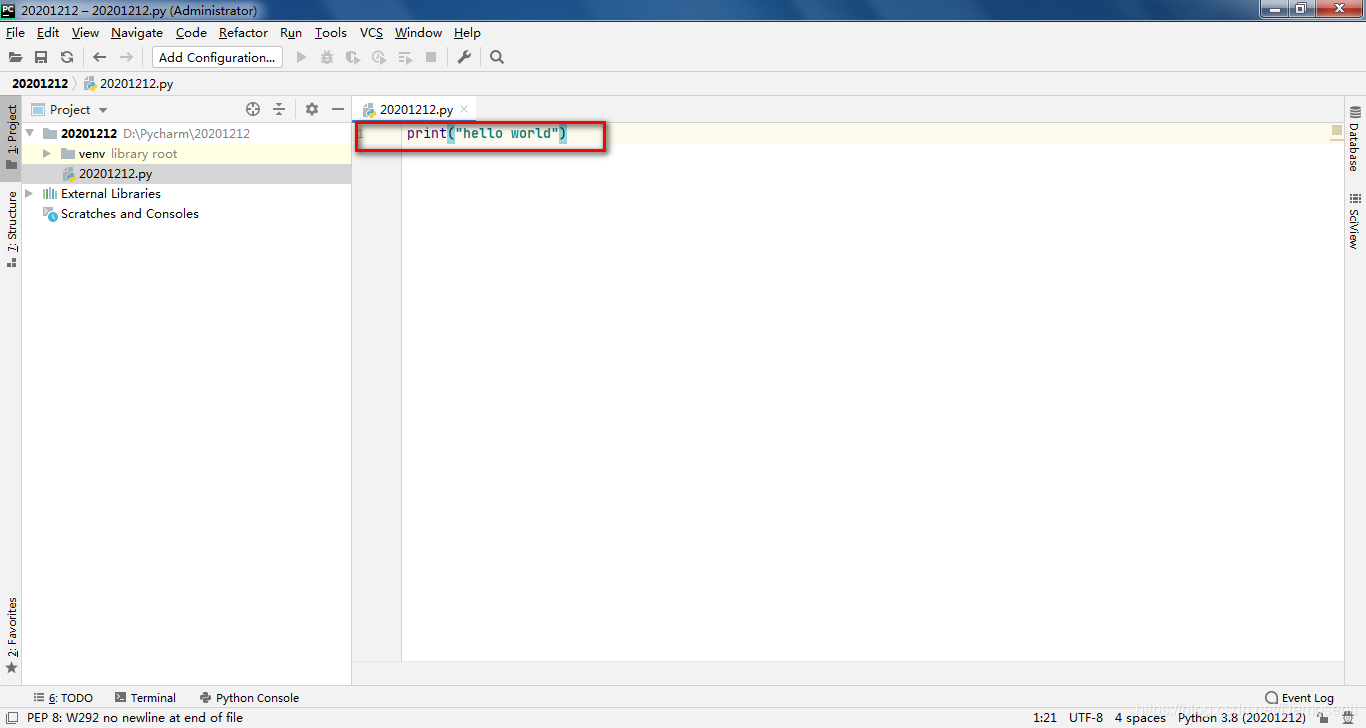This screenshot has width=1366, height=728.
Task: Open the UTF-8 encoding selector
Action: (x=1086, y=718)
